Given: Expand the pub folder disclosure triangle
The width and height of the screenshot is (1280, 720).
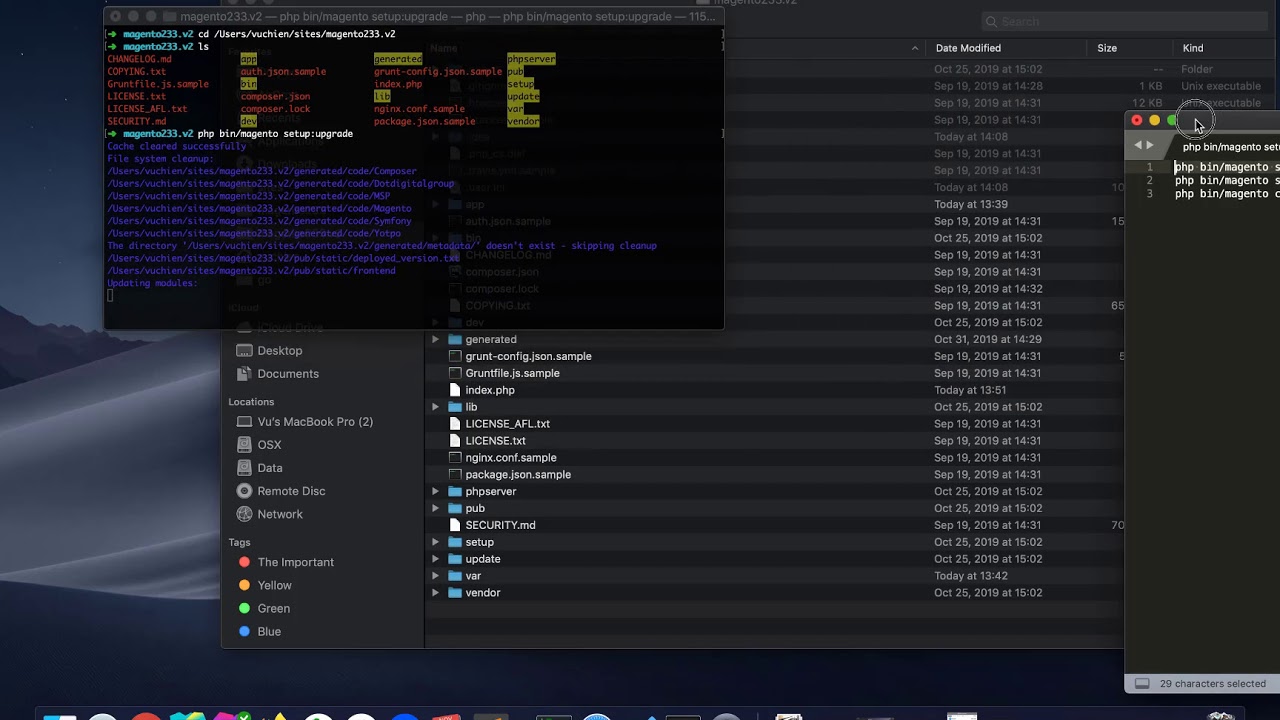Looking at the screenshot, I should [x=435, y=508].
